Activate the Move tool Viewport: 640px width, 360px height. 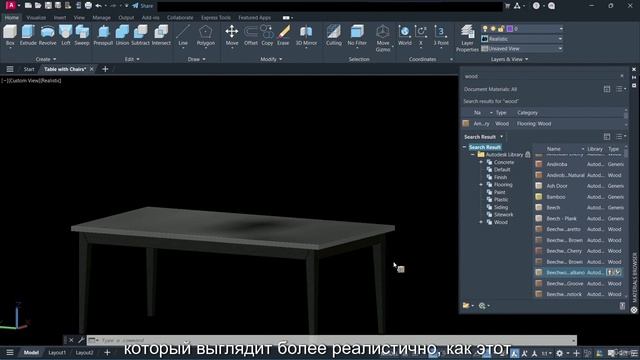click(232, 36)
